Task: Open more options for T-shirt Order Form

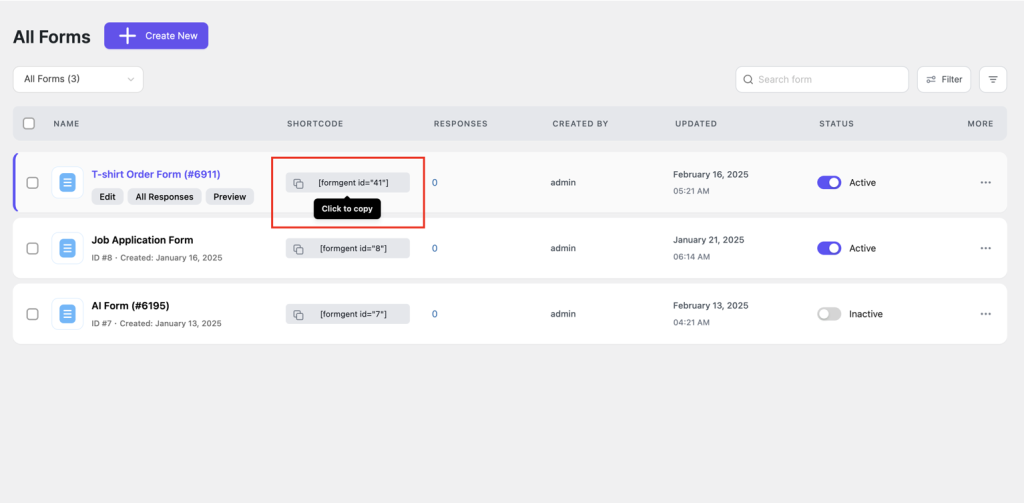Action: (985, 183)
